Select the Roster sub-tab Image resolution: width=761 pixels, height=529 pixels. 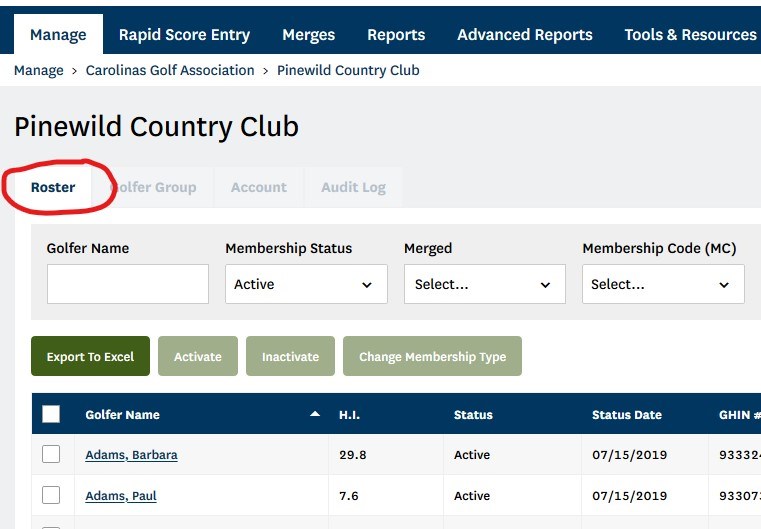[x=53, y=187]
